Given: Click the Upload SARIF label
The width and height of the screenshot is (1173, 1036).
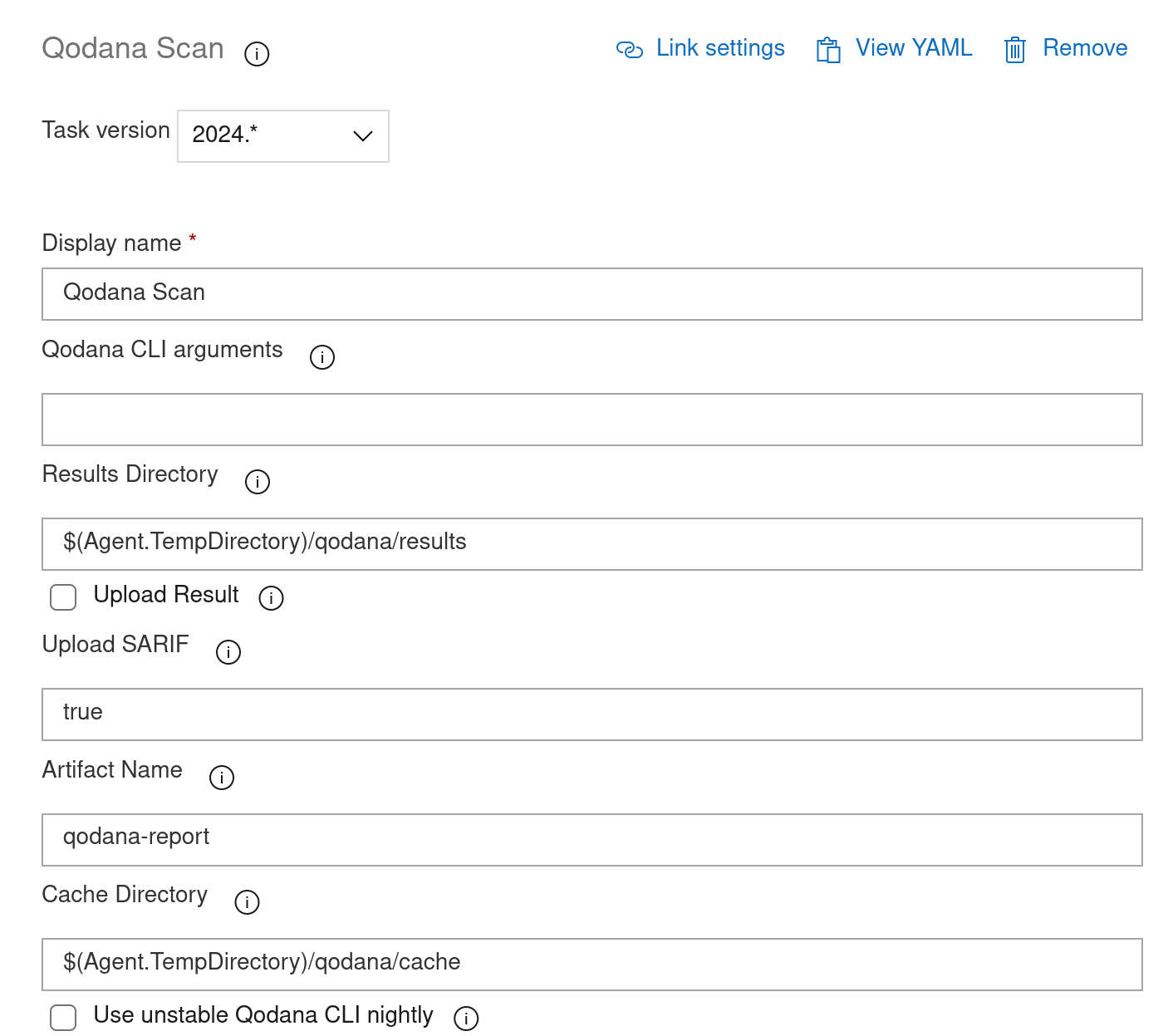Looking at the screenshot, I should [x=115, y=645].
